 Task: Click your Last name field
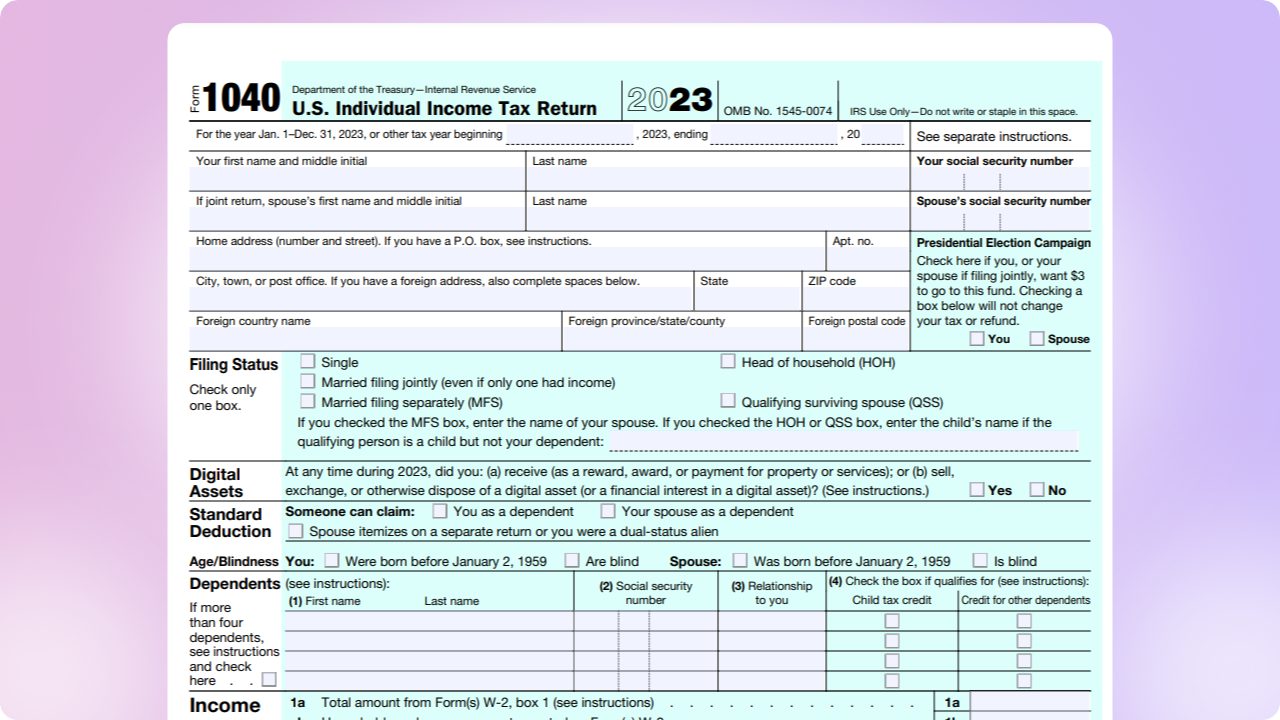point(718,180)
